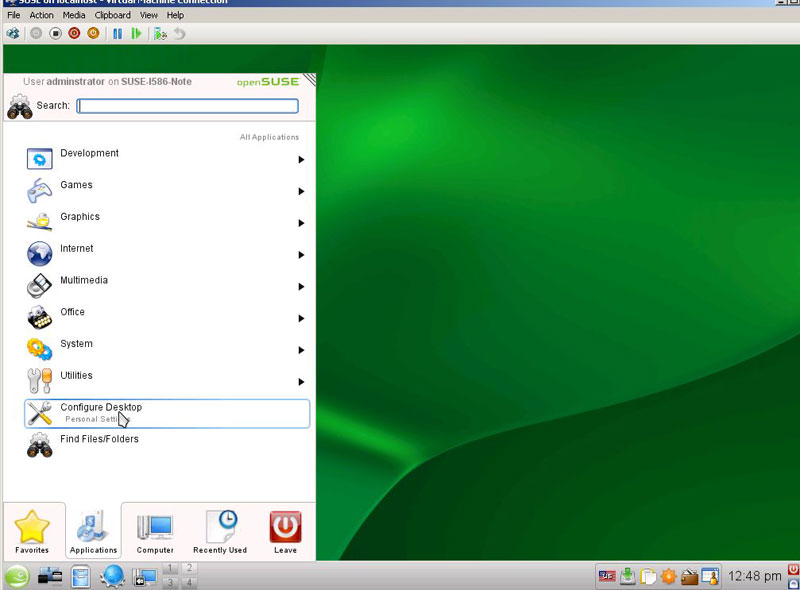Click the green openSUSE launcher button
The height and width of the screenshot is (590, 800).
(17, 577)
